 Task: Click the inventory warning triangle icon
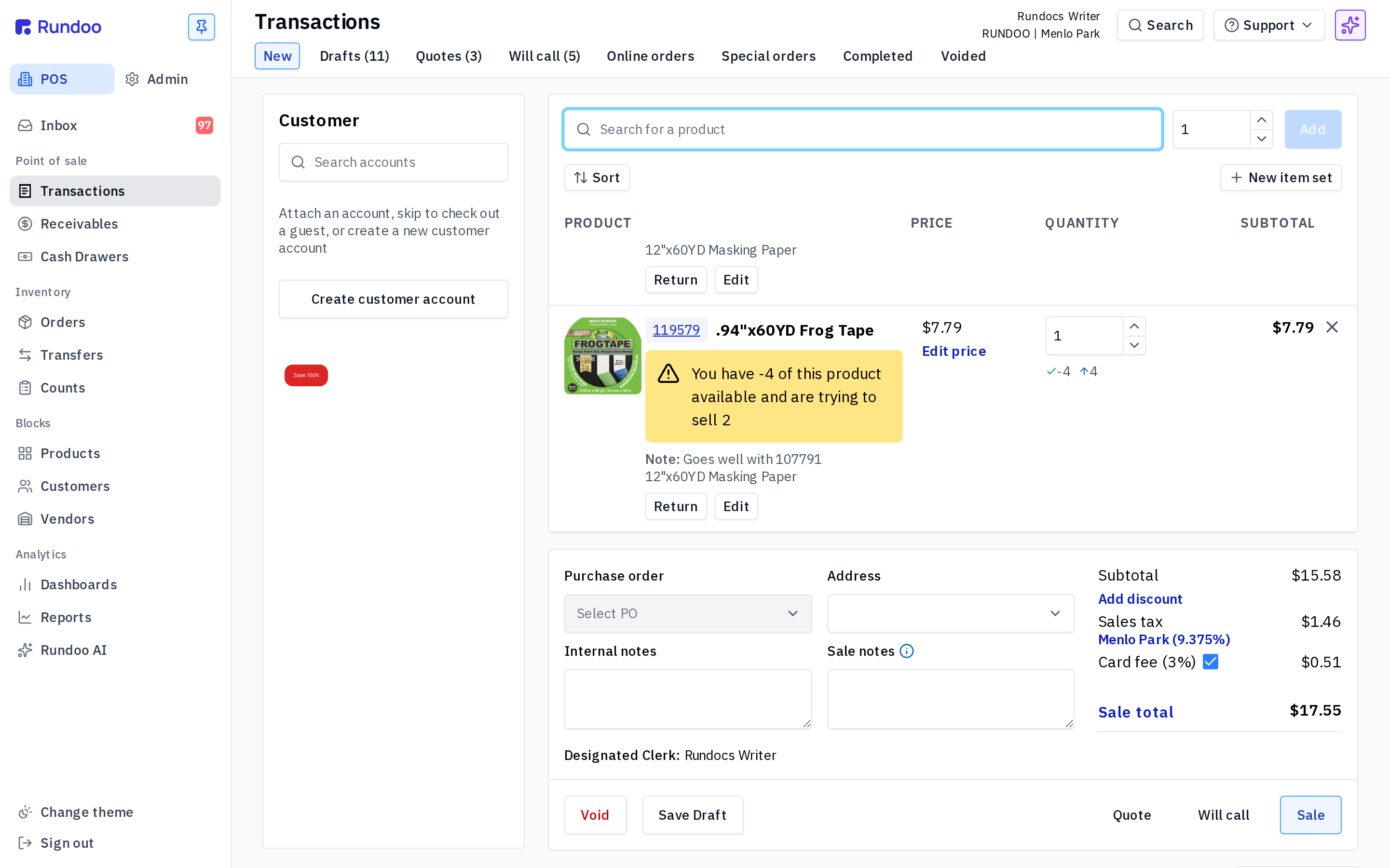pyautogui.click(x=668, y=374)
